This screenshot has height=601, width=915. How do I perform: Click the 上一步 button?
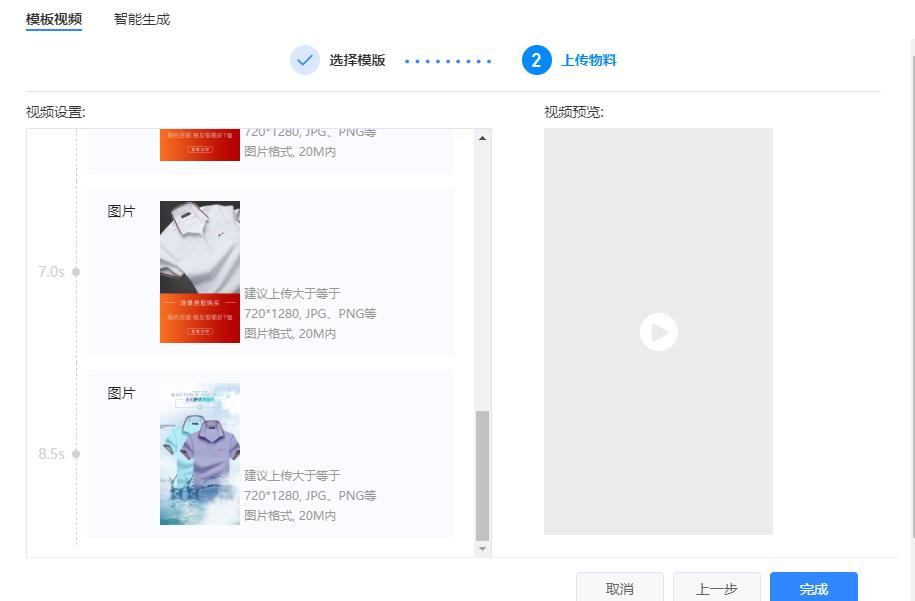[716, 589]
